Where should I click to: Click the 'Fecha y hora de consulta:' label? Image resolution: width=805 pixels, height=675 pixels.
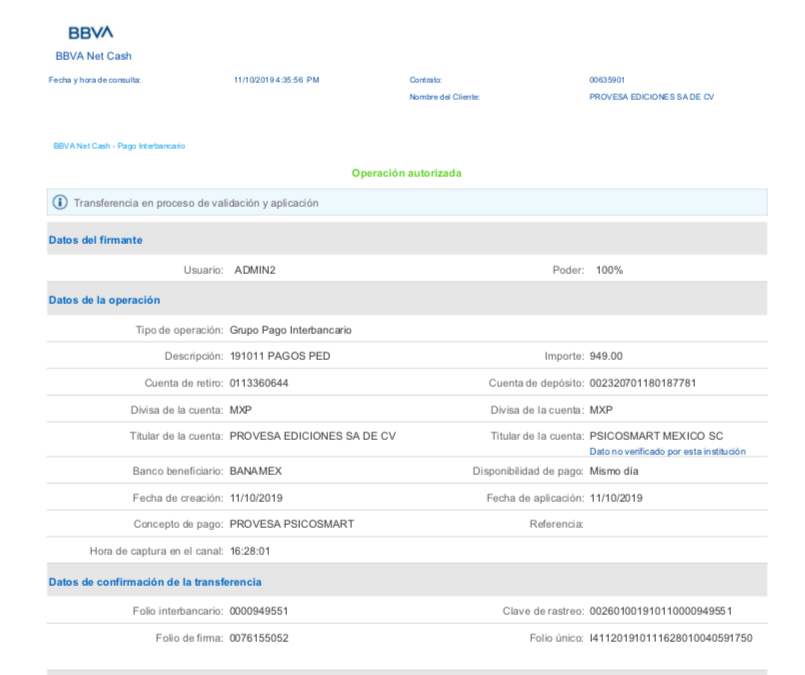95,80
